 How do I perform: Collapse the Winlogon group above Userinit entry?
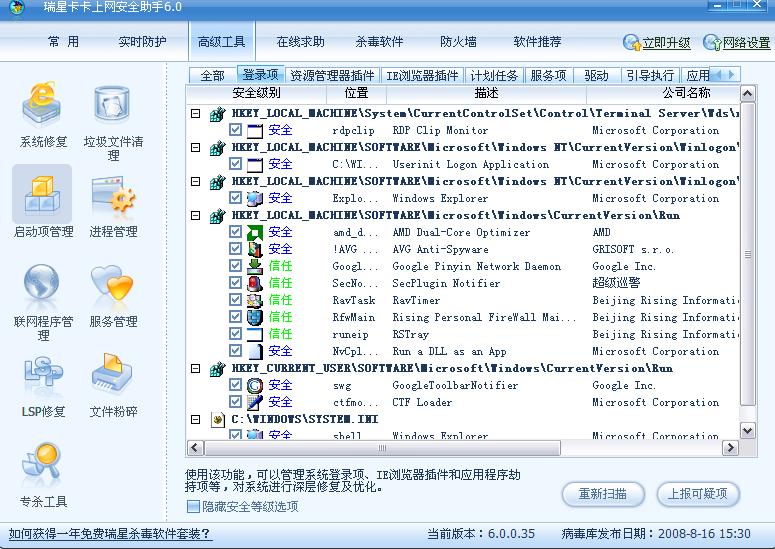[x=196, y=147]
